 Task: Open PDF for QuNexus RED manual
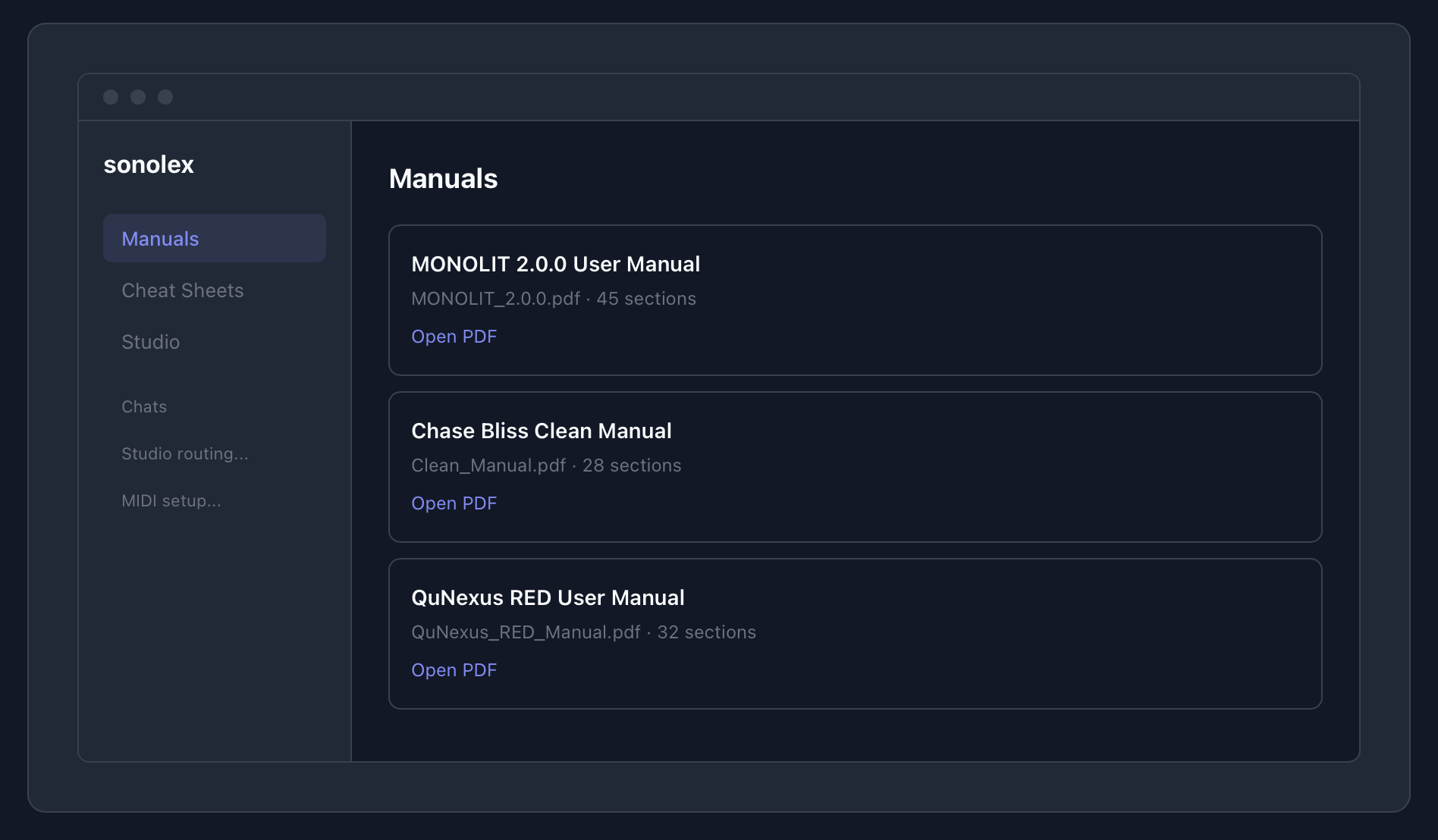[x=454, y=670]
